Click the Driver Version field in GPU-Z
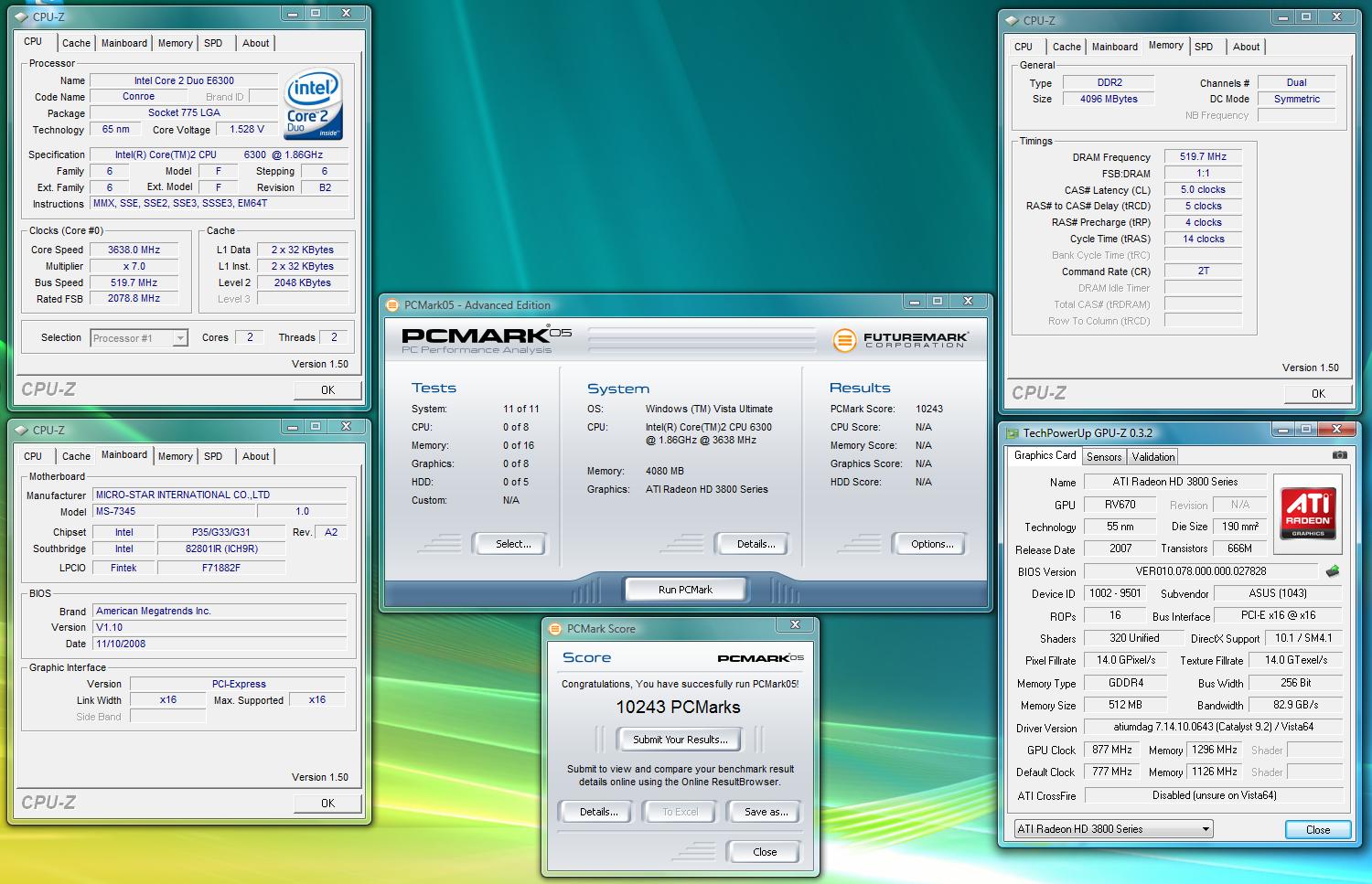 1213,728
